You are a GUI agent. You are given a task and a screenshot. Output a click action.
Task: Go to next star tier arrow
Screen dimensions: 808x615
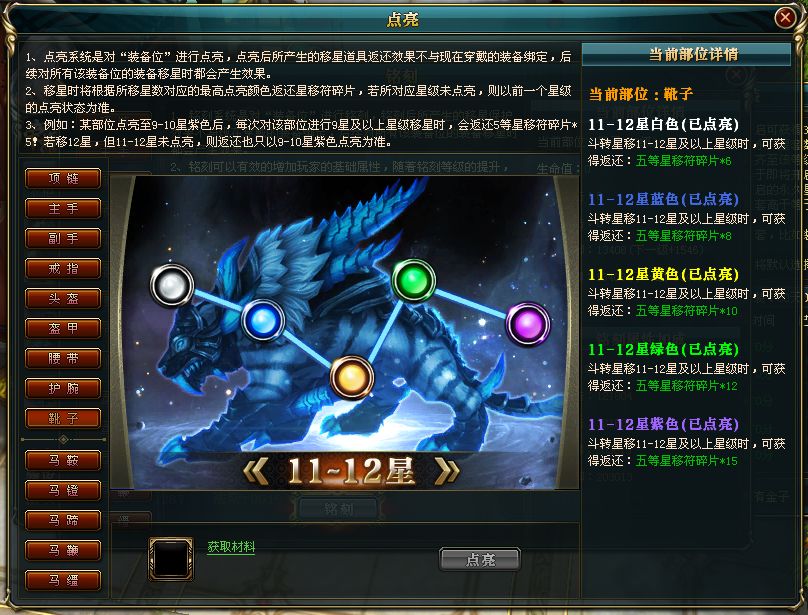(446, 471)
